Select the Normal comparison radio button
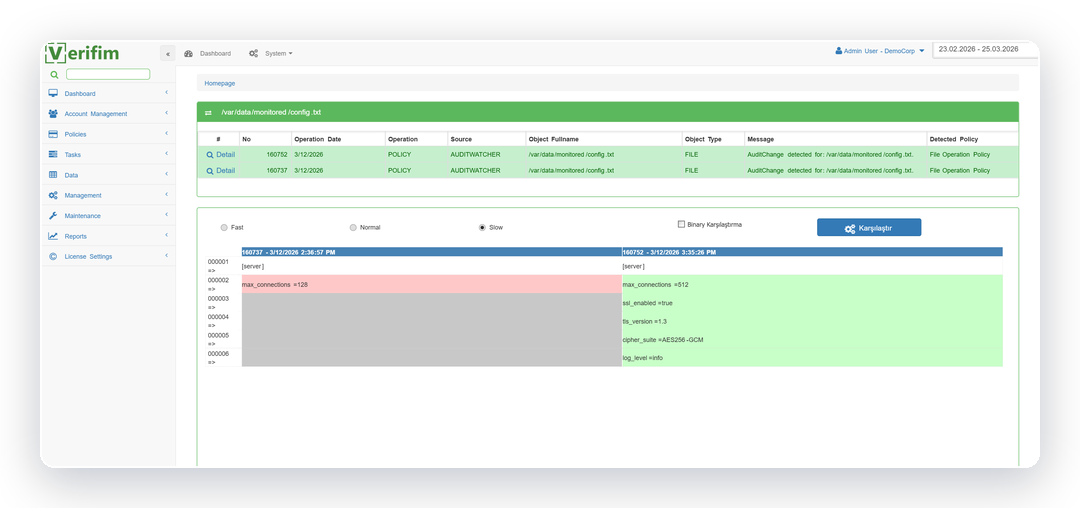 click(x=353, y=227)
